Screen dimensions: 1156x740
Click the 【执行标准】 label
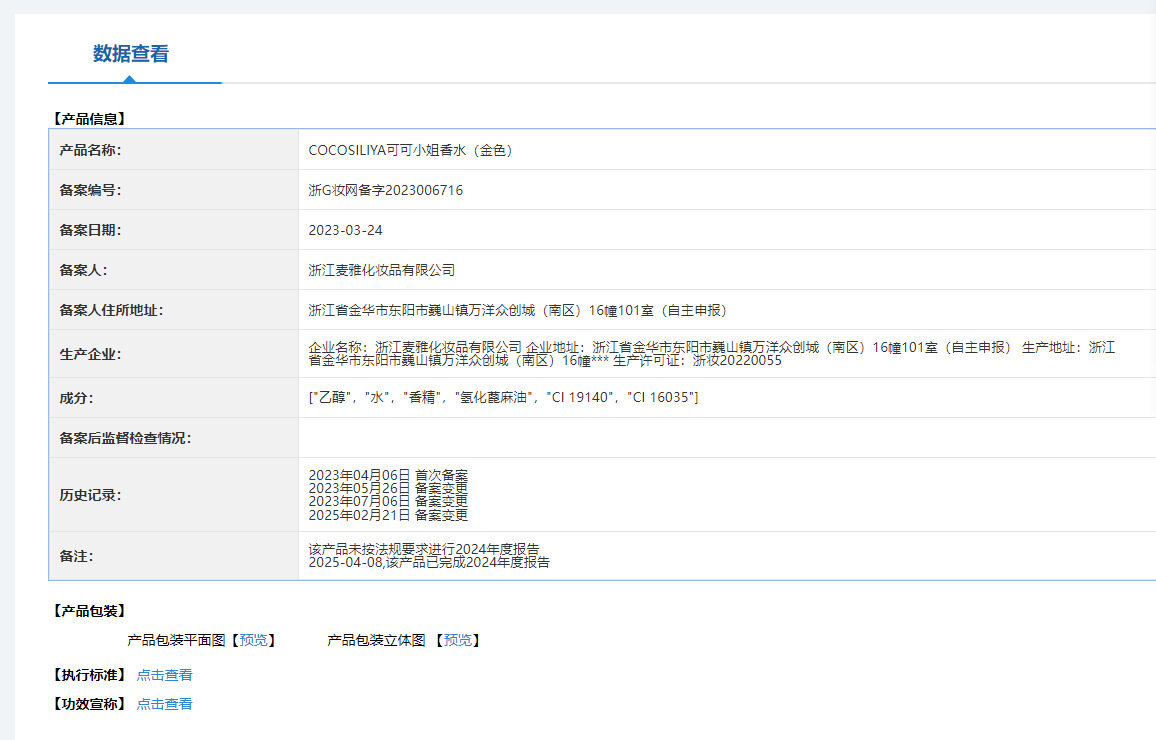pyautogui.click(x=89, y=675)
